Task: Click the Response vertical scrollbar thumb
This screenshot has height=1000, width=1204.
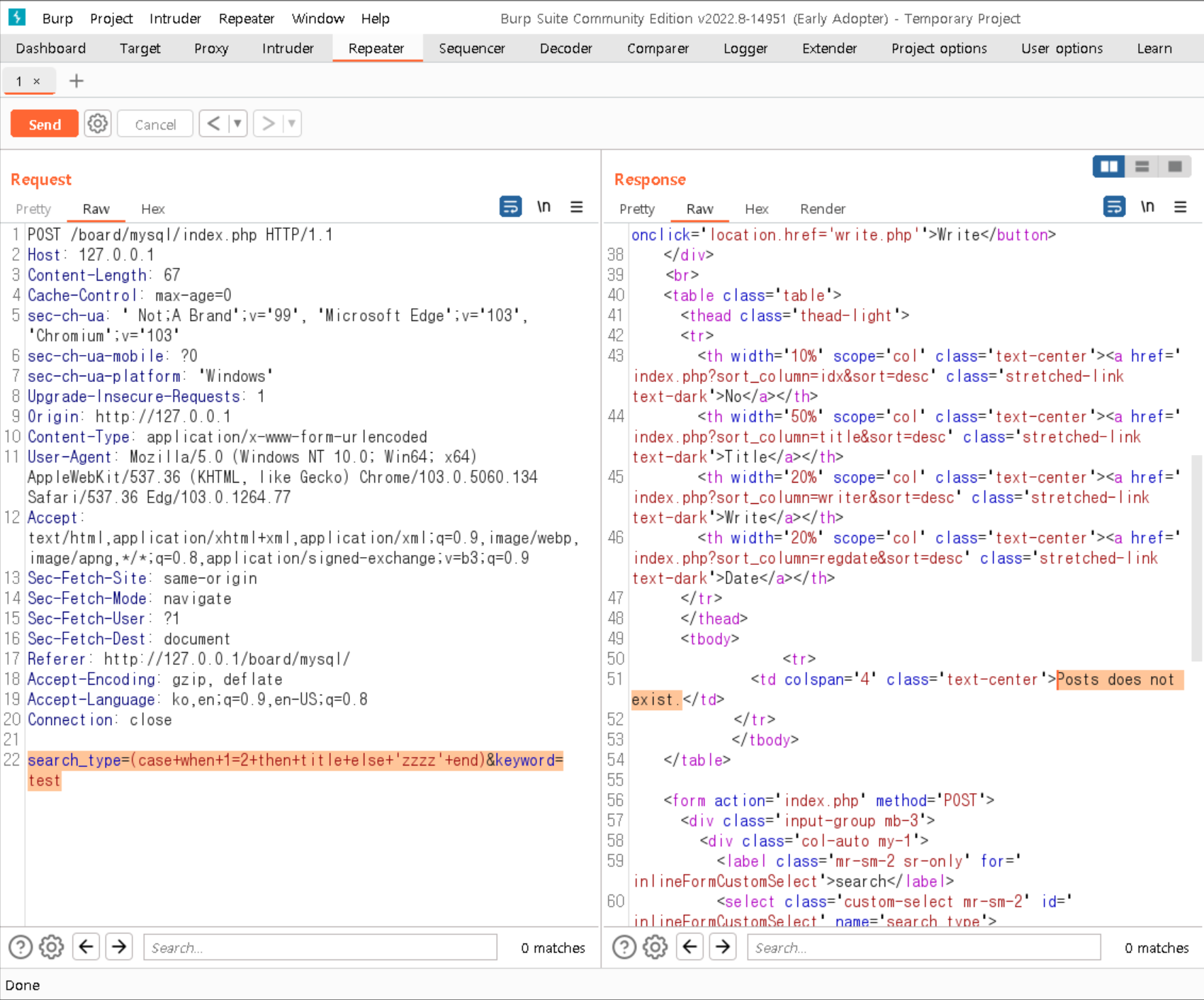Action: [1197, 558]
